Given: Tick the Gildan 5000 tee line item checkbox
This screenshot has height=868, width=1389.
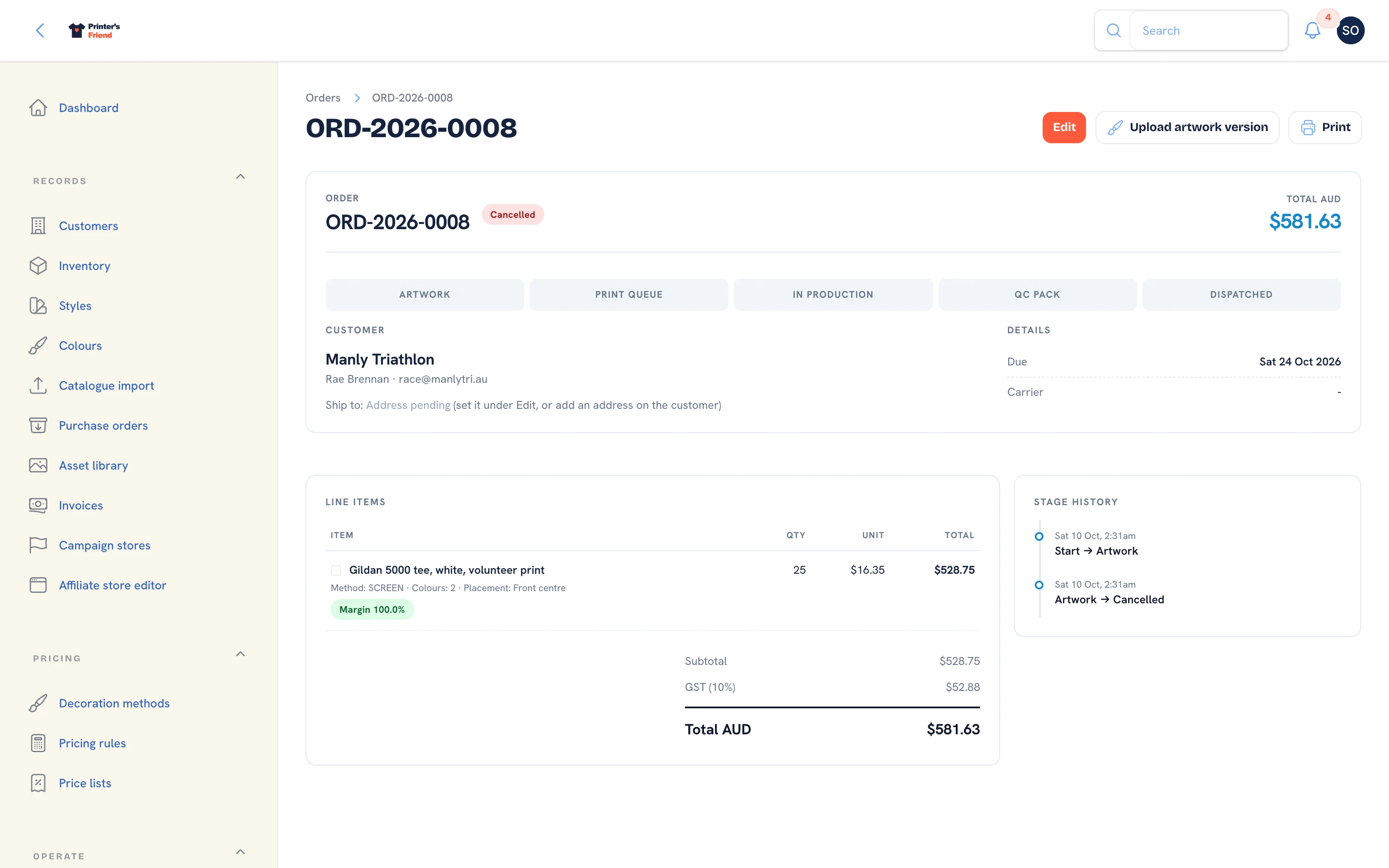Looking at the screenshot, I should click(336, 570).
